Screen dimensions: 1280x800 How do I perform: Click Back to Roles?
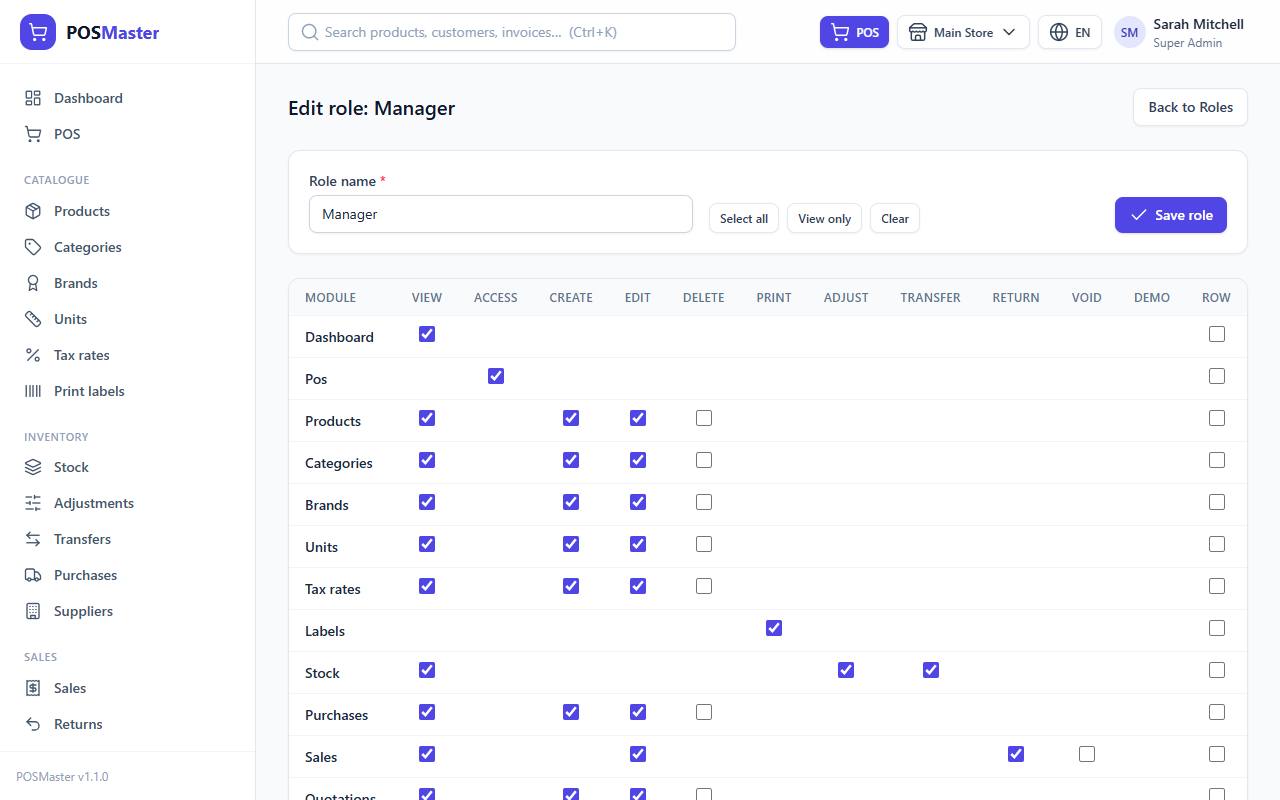1190,107
